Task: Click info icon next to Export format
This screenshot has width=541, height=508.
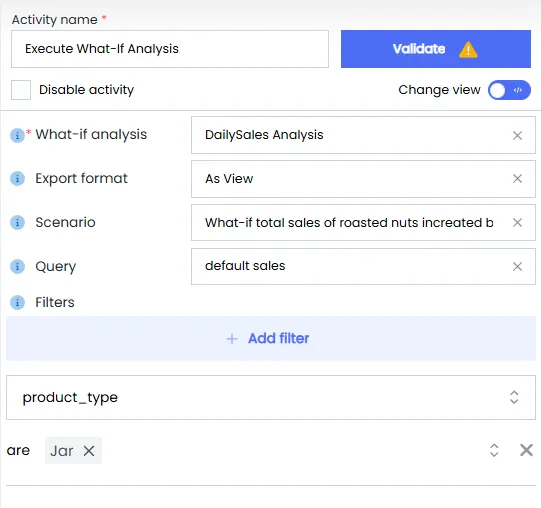Action: point(17,179)
